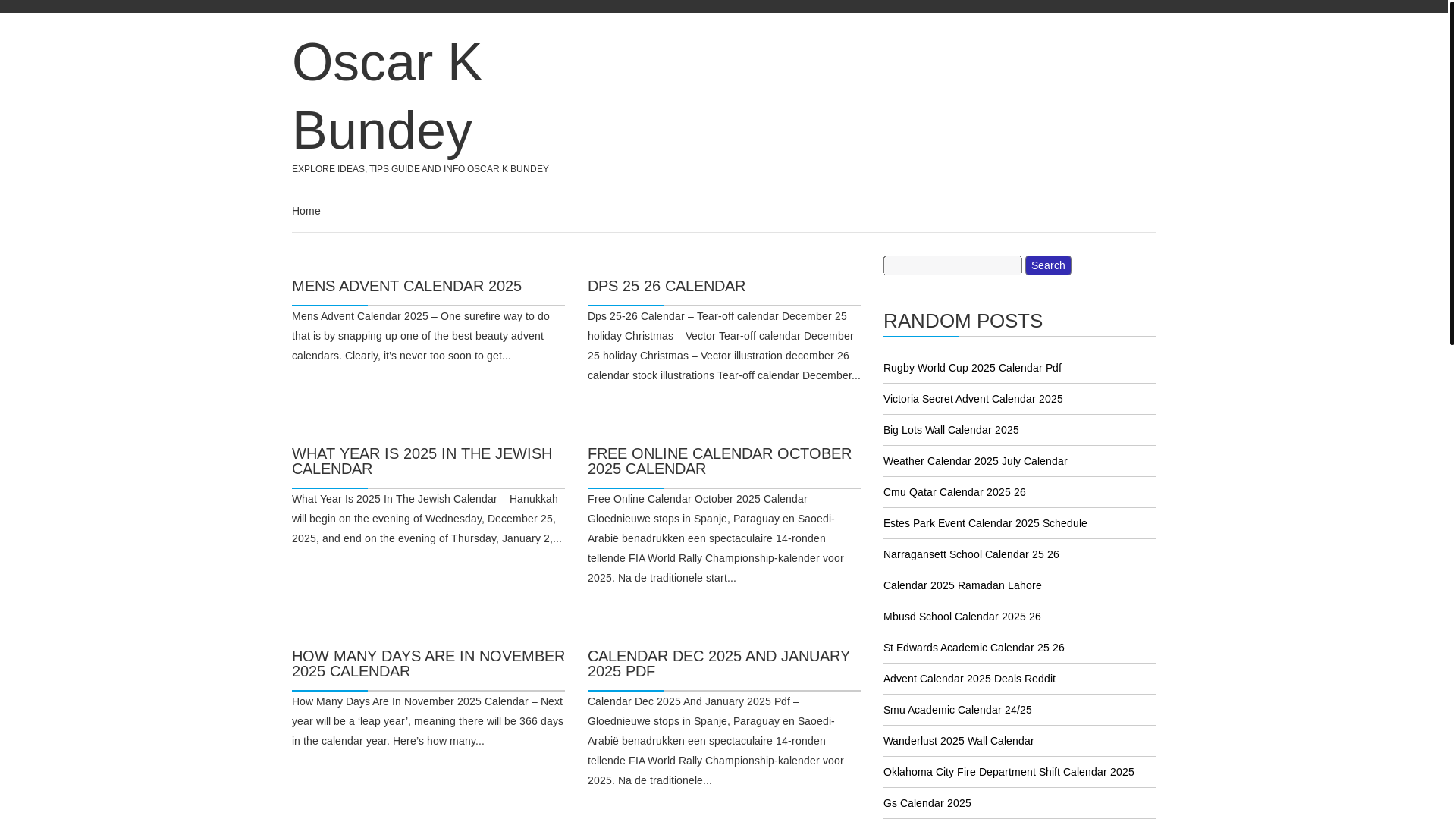Open Narragansett School Calendar 25 26 link
This screenshot has width=1456, height=819.
(971, 554)
